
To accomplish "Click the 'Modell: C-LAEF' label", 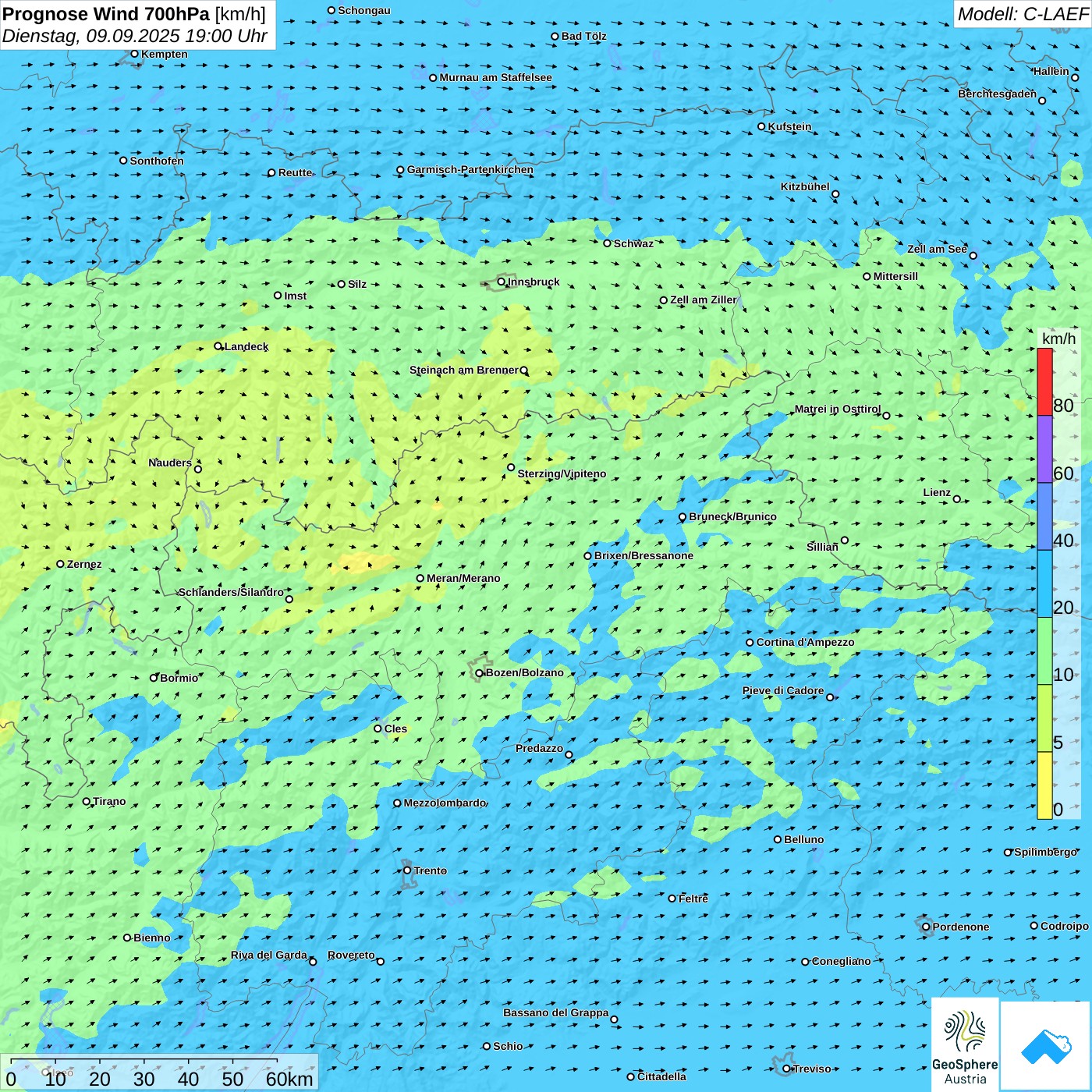I will coord(1023,14).
